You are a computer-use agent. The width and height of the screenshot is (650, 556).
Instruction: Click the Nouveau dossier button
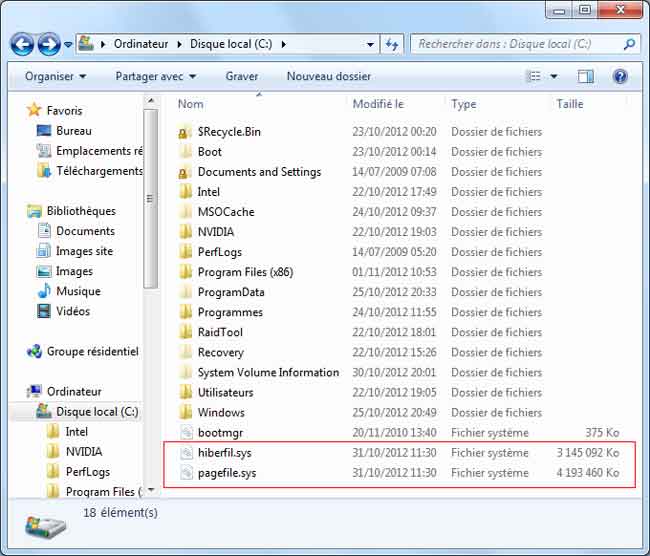(x=328, y=76)
